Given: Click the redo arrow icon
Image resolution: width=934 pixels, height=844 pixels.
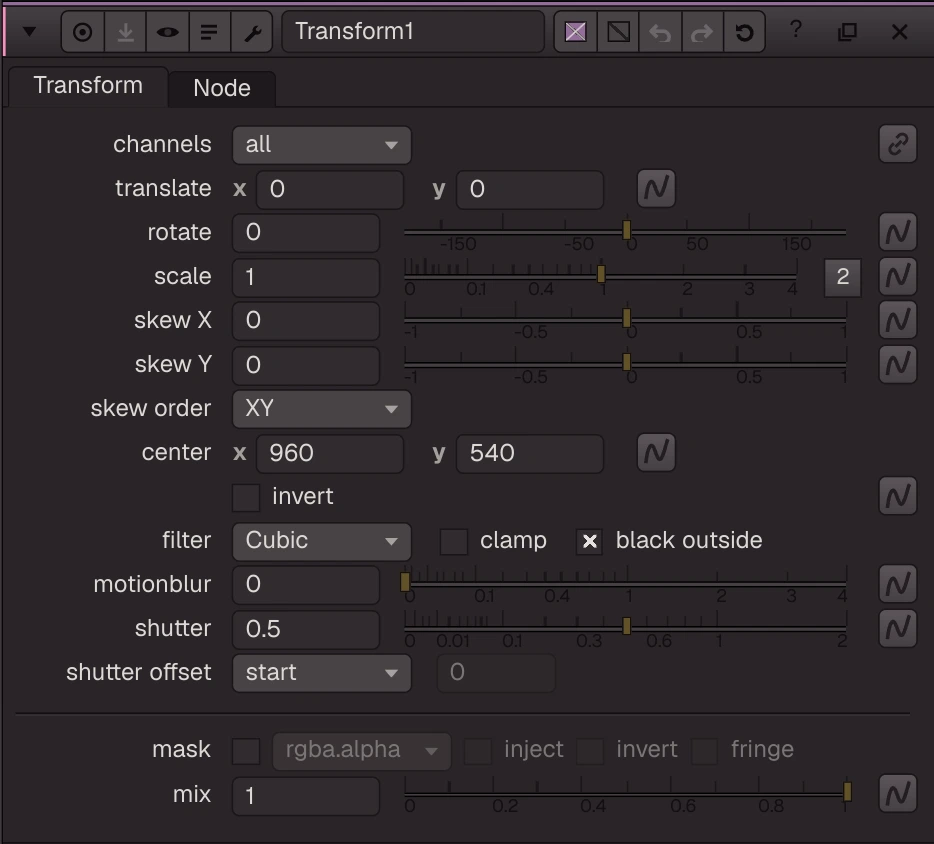Looking at the screenshot, I should pyautogui.click(x=702, y=32).
